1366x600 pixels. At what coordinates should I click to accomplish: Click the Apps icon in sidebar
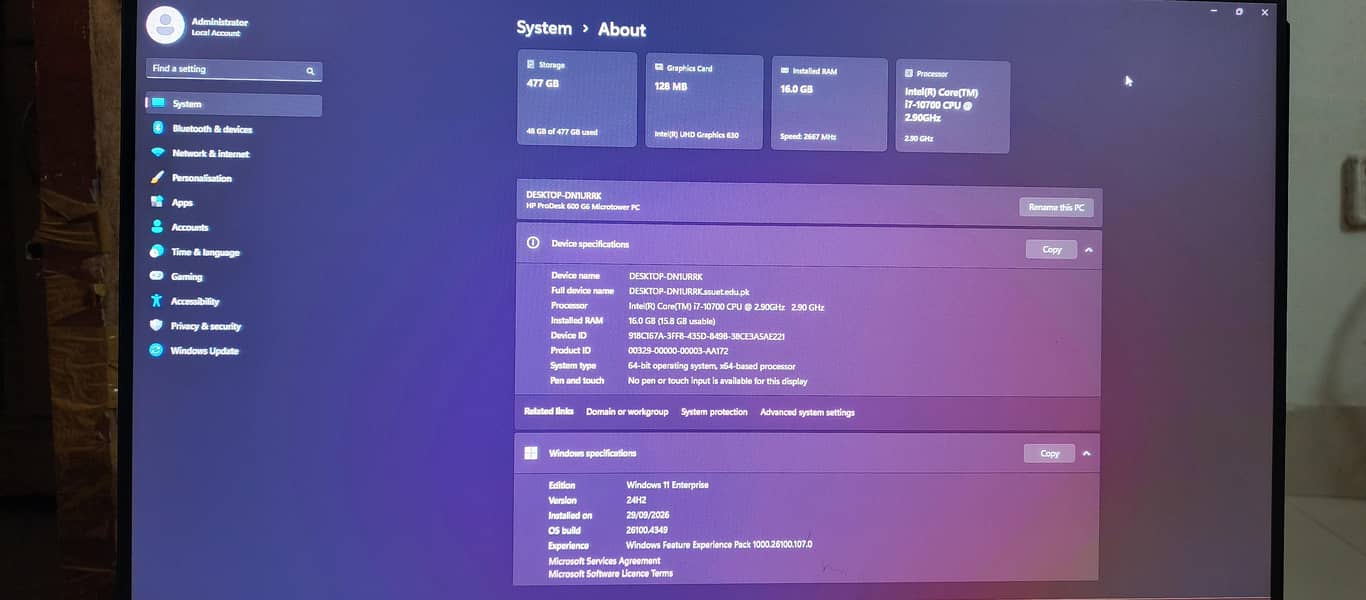(157, 201)
